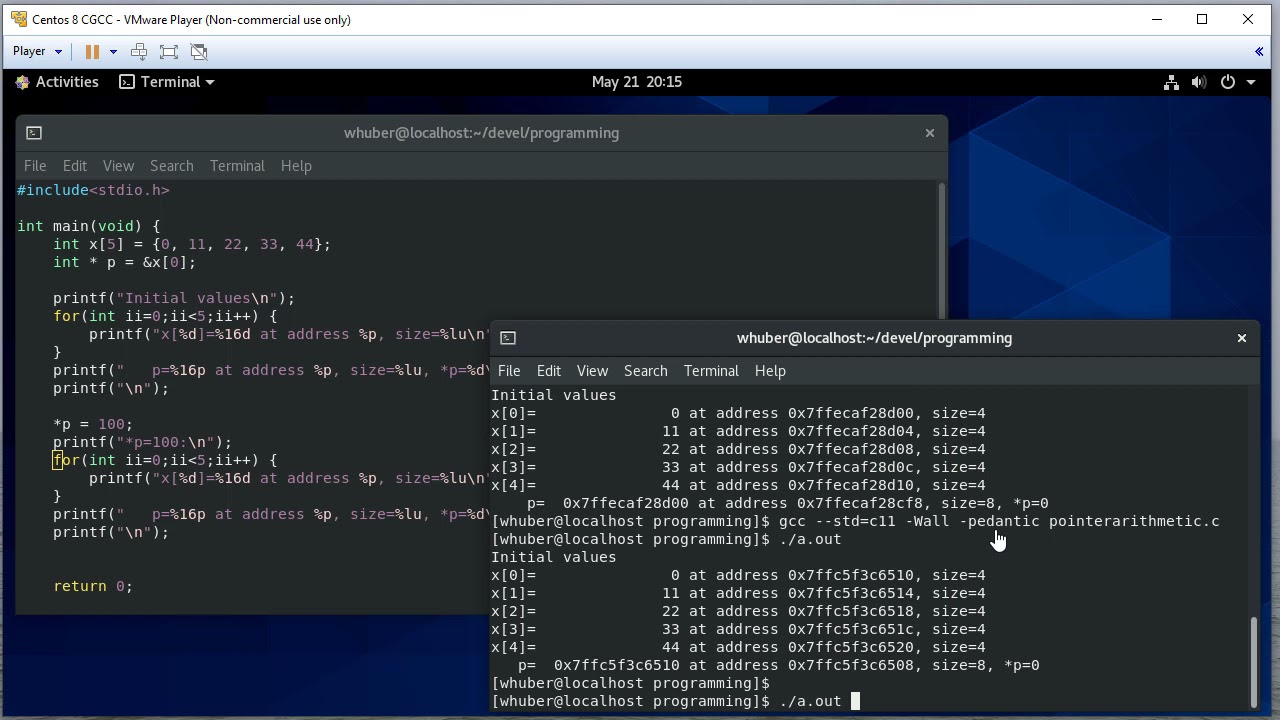Click the volume icon in top bar
This screenshot has height=720, width=1280.
tap(1199, 82)
